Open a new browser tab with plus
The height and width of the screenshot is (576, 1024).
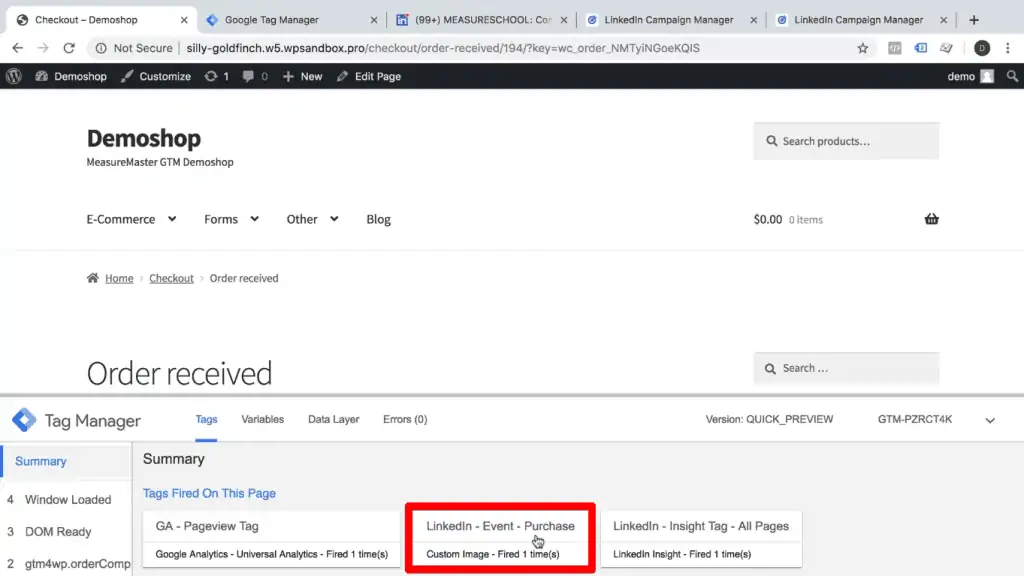coord(974,20)
